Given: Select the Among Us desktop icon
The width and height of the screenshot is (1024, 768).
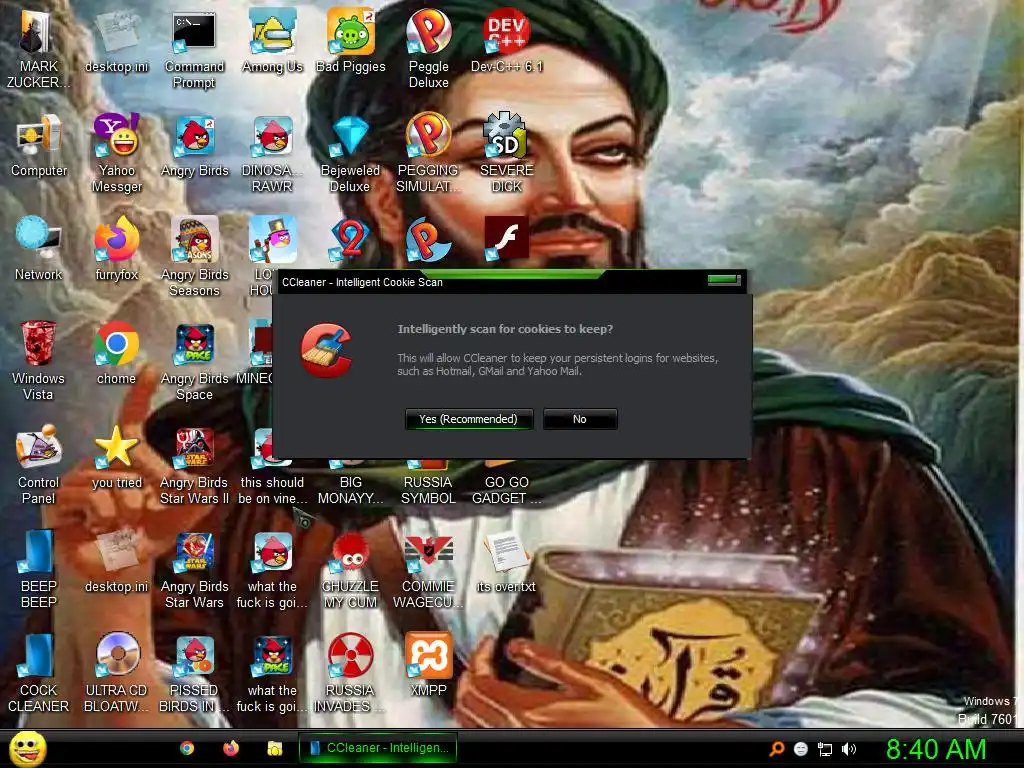Looking at the screenshot, I should (272, 42).
